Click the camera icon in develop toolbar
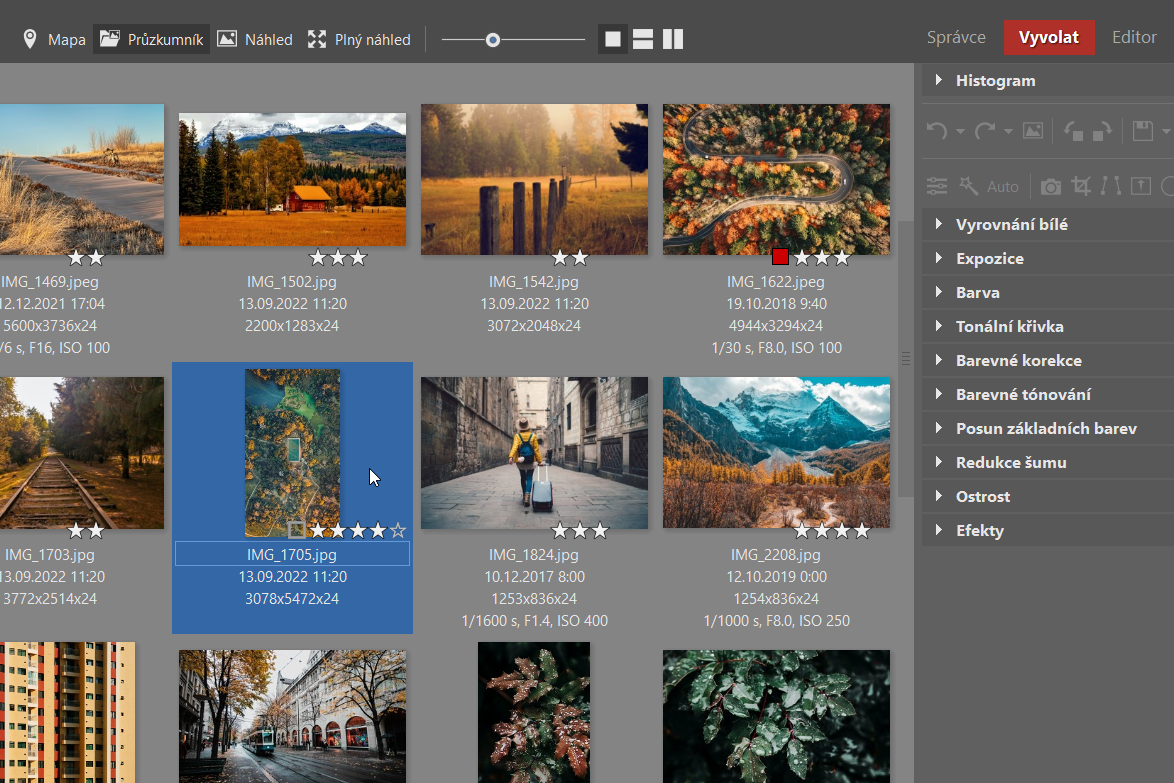The image size is (1174, 783). coord(1051,186)
